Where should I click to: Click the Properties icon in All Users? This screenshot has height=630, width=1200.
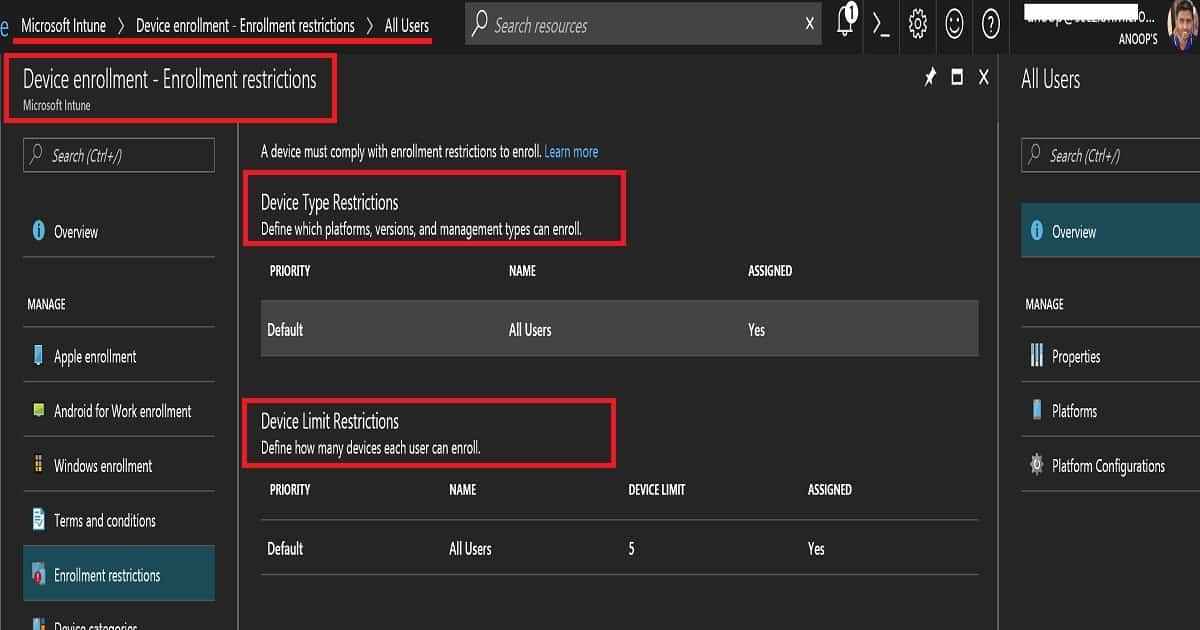pyautogui.click(x=1036, y=356)
